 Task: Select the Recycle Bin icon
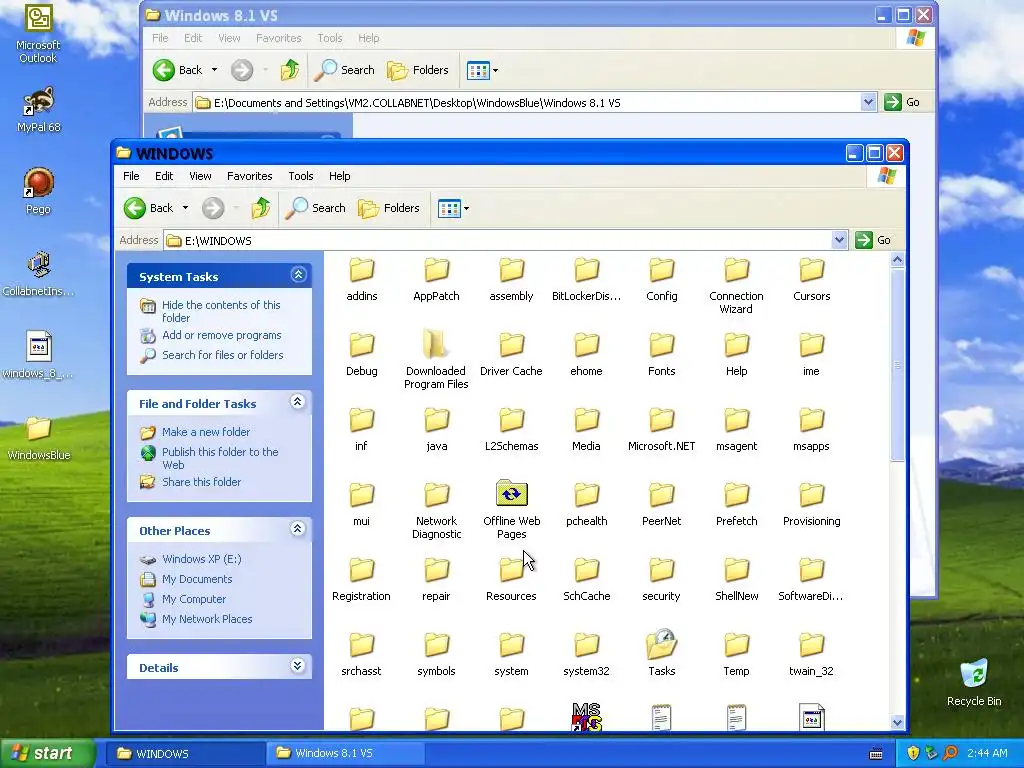pos(974,682)
